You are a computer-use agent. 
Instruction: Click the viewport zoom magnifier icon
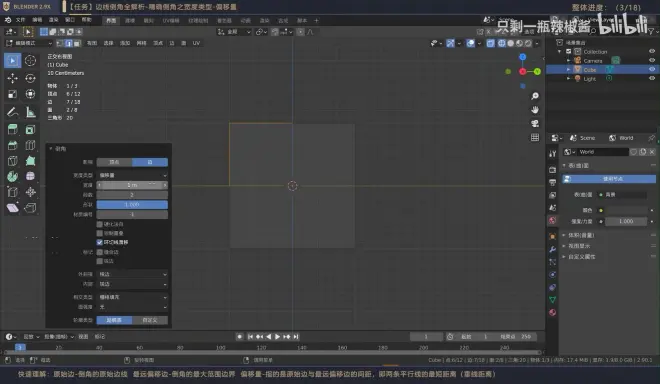pyautogui.click(x=535, y=96)
